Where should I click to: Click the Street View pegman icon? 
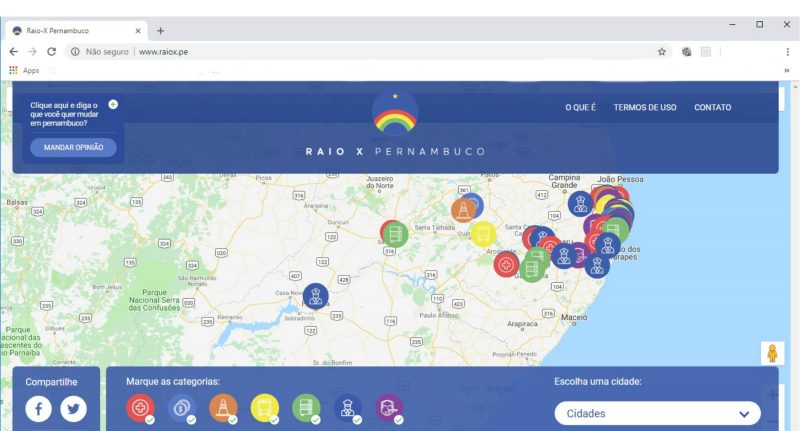[772, 353]
